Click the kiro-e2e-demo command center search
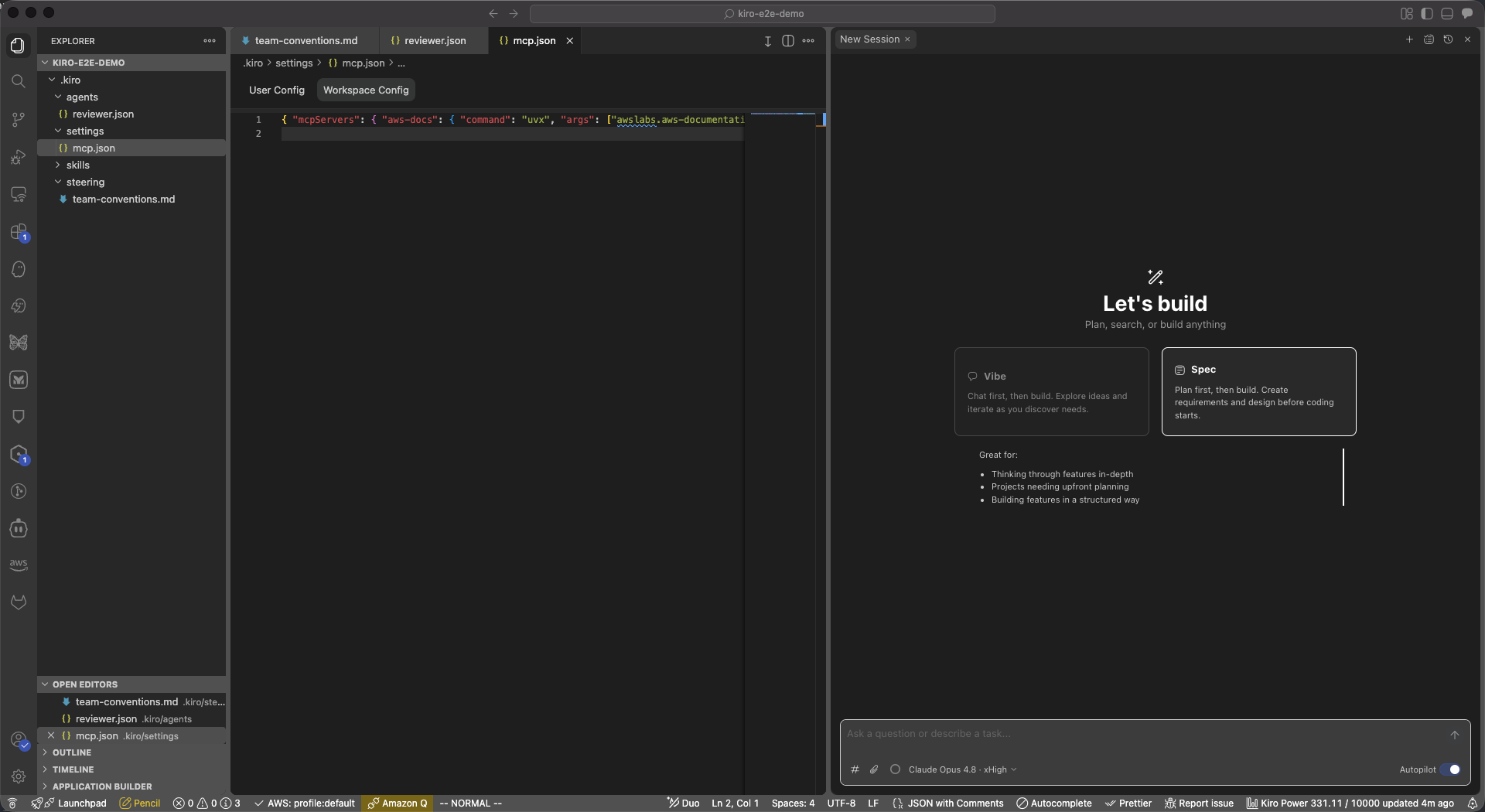 pyautogui.click(x=763, y=14)
